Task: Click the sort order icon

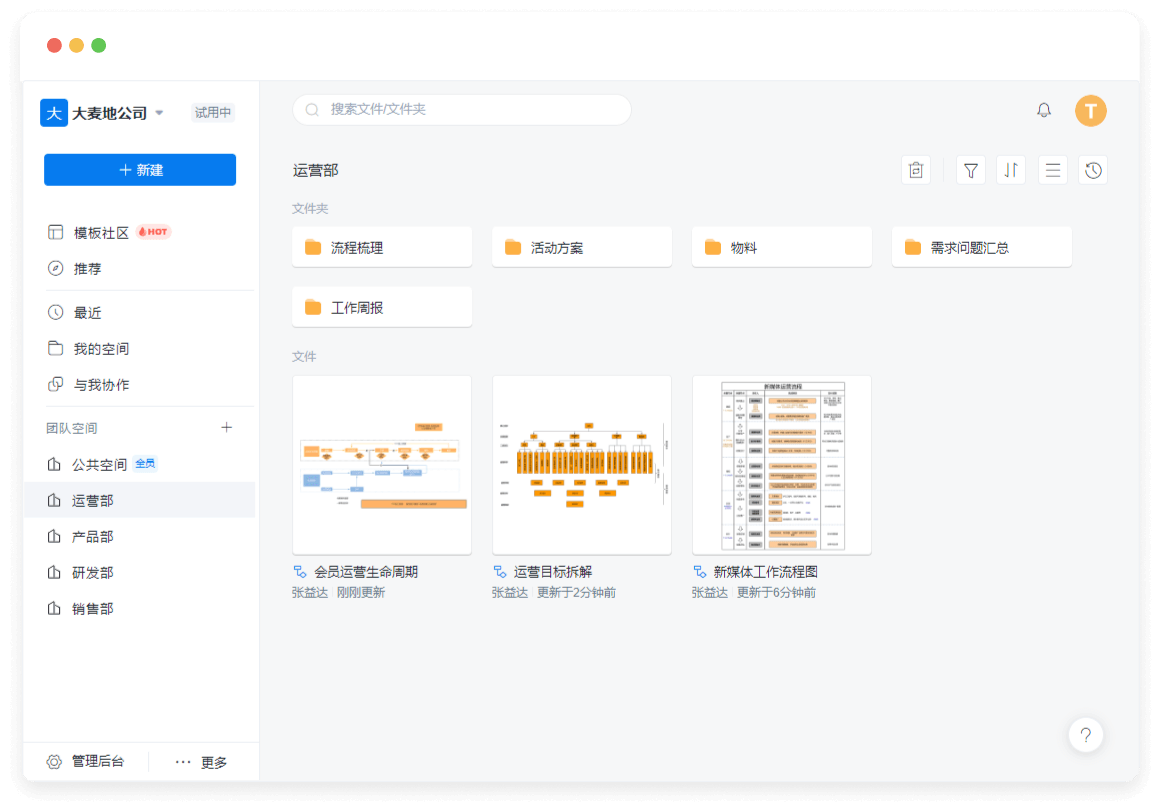Action: click(x=1011, y=170)
